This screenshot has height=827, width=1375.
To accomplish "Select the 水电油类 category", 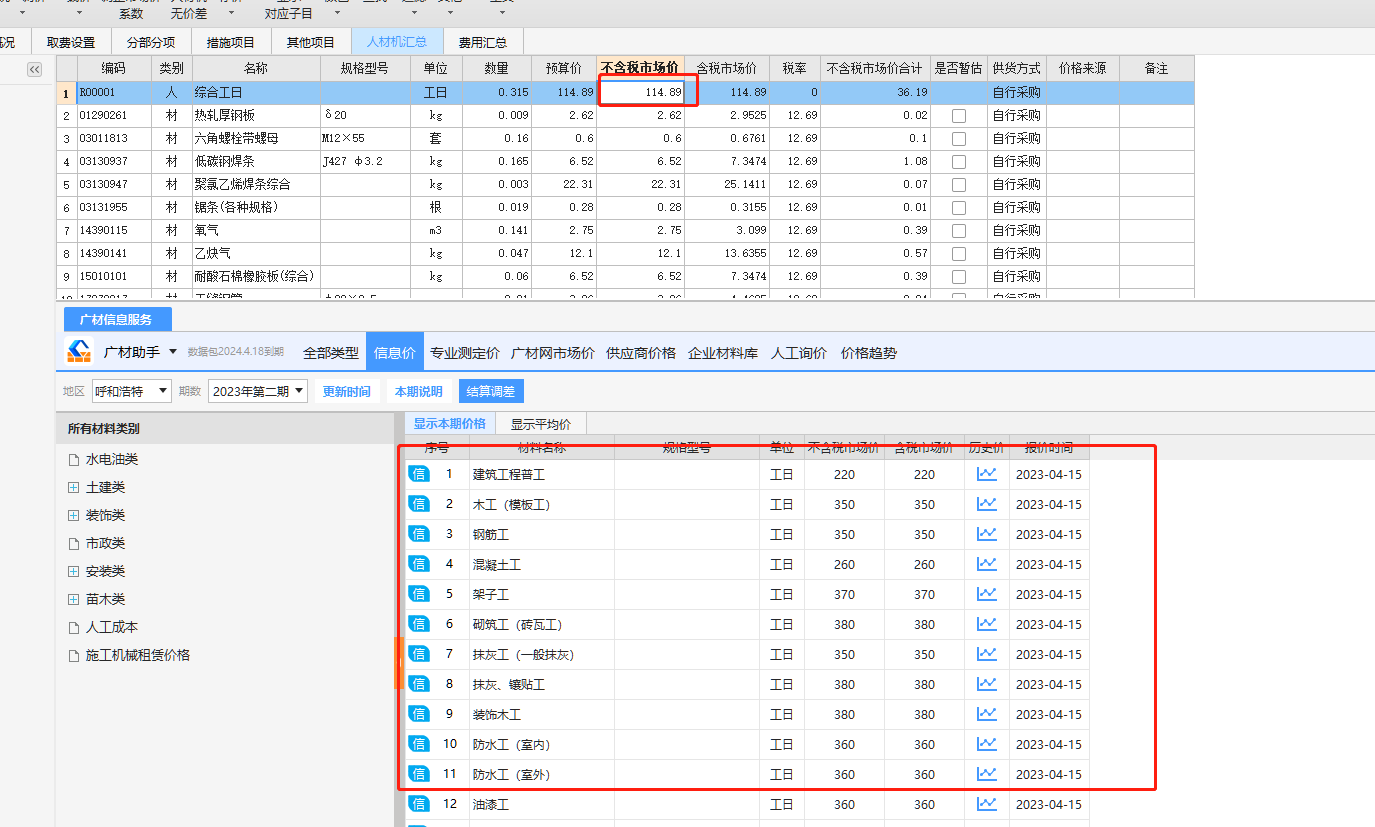I will coord(112,460).
